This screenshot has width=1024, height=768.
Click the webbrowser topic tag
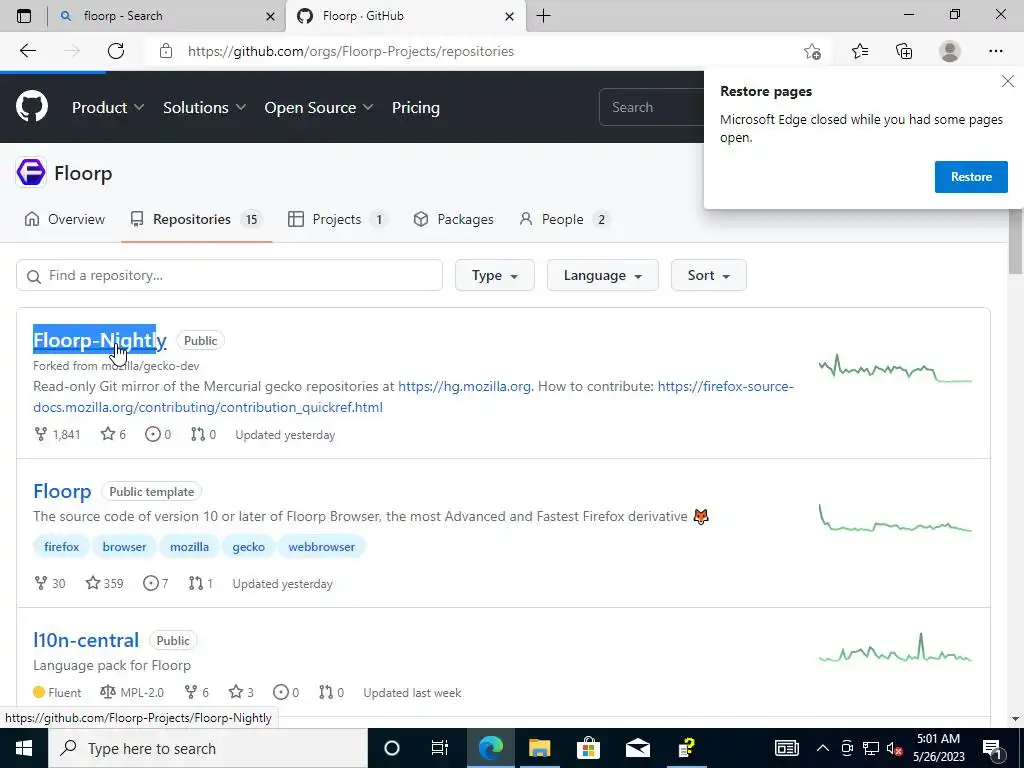coord(321,547)
